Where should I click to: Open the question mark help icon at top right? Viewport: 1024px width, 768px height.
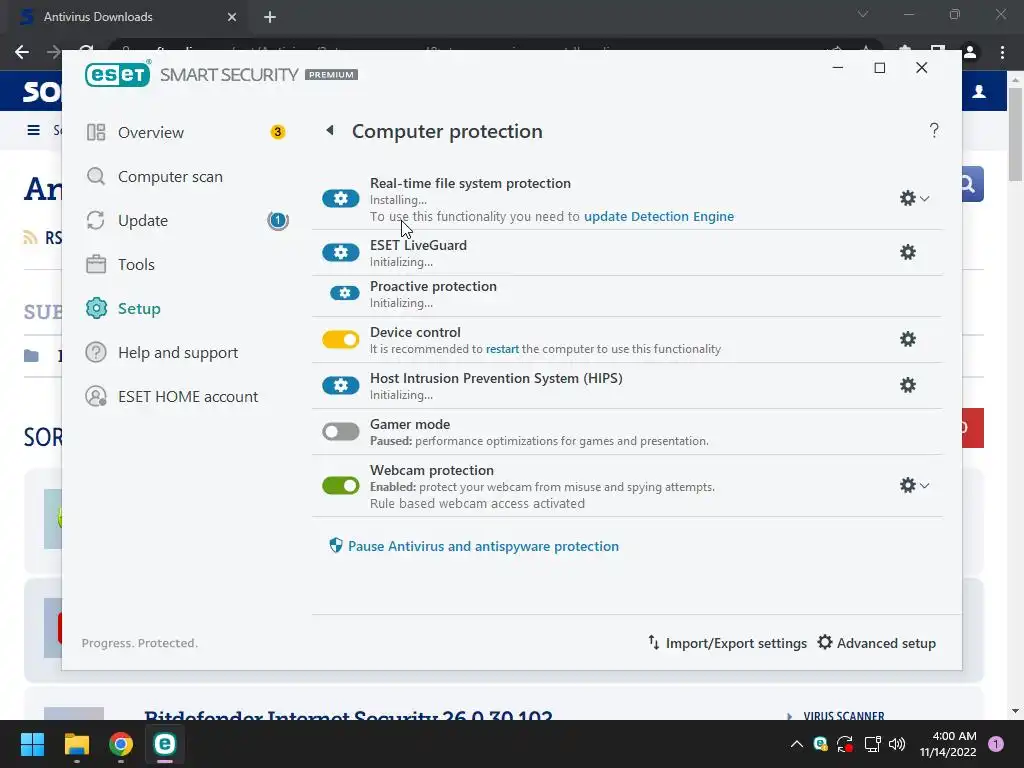pyautogui.click(x=934, y=131)
